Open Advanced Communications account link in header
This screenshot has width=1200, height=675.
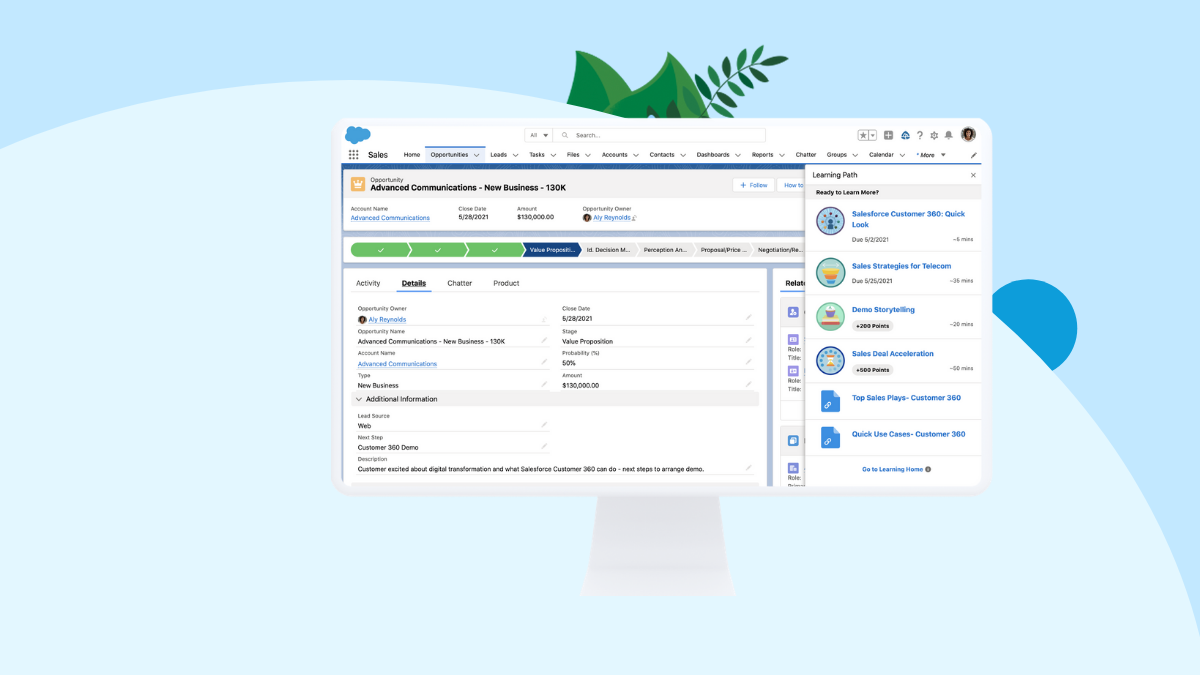pyautogui.click(x=390, y=218)
